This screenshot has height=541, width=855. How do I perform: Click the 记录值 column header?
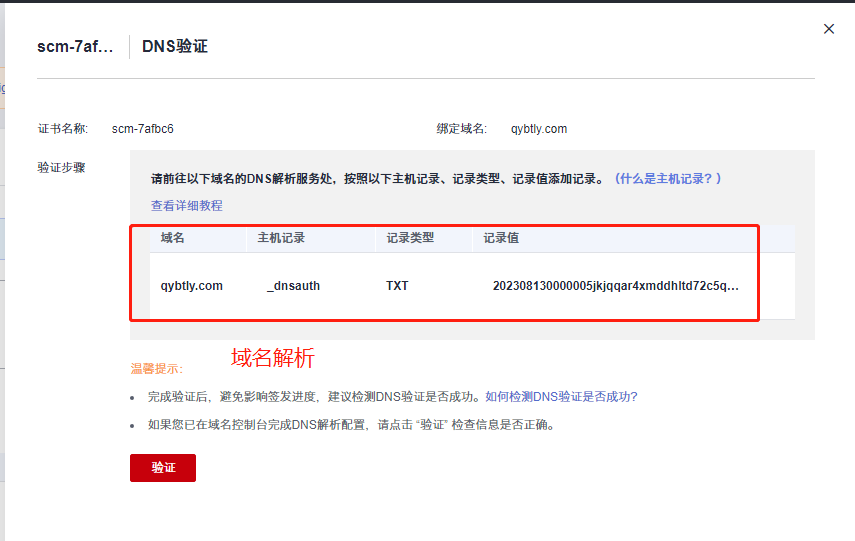click(x=501, y=238)
